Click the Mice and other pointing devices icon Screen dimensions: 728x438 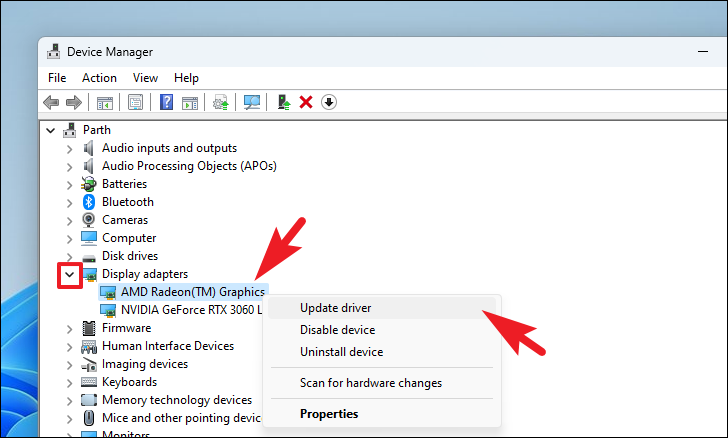pos(89,418)
